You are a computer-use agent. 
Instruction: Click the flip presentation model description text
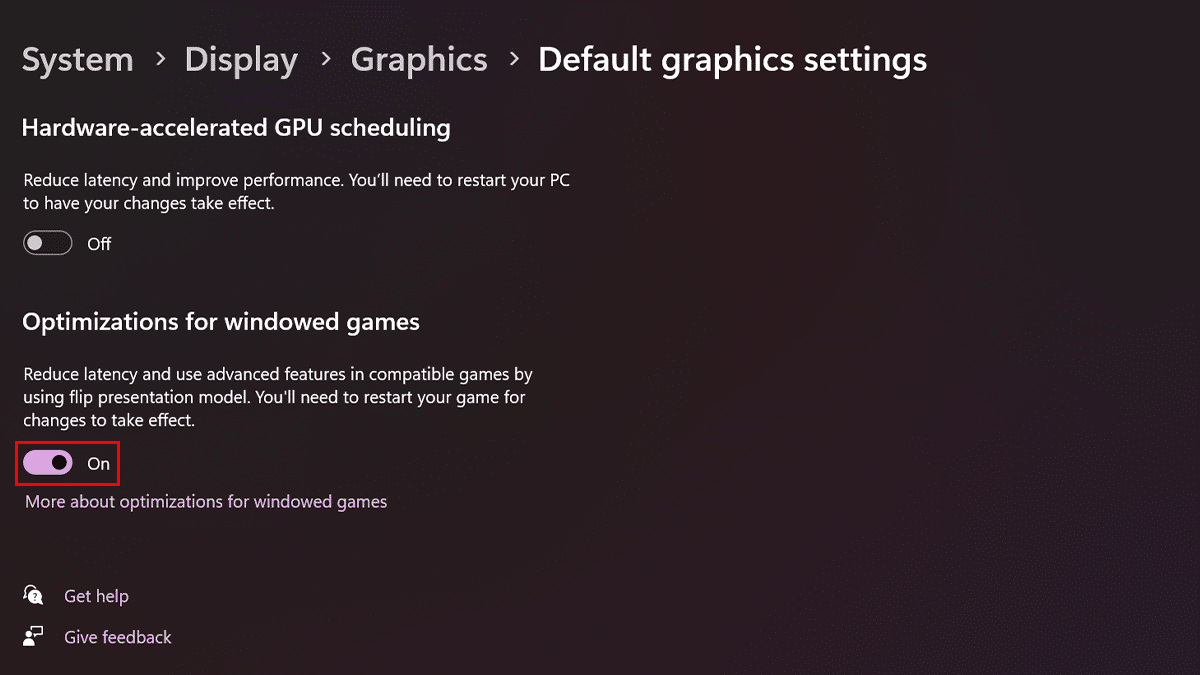coord(278,397)
